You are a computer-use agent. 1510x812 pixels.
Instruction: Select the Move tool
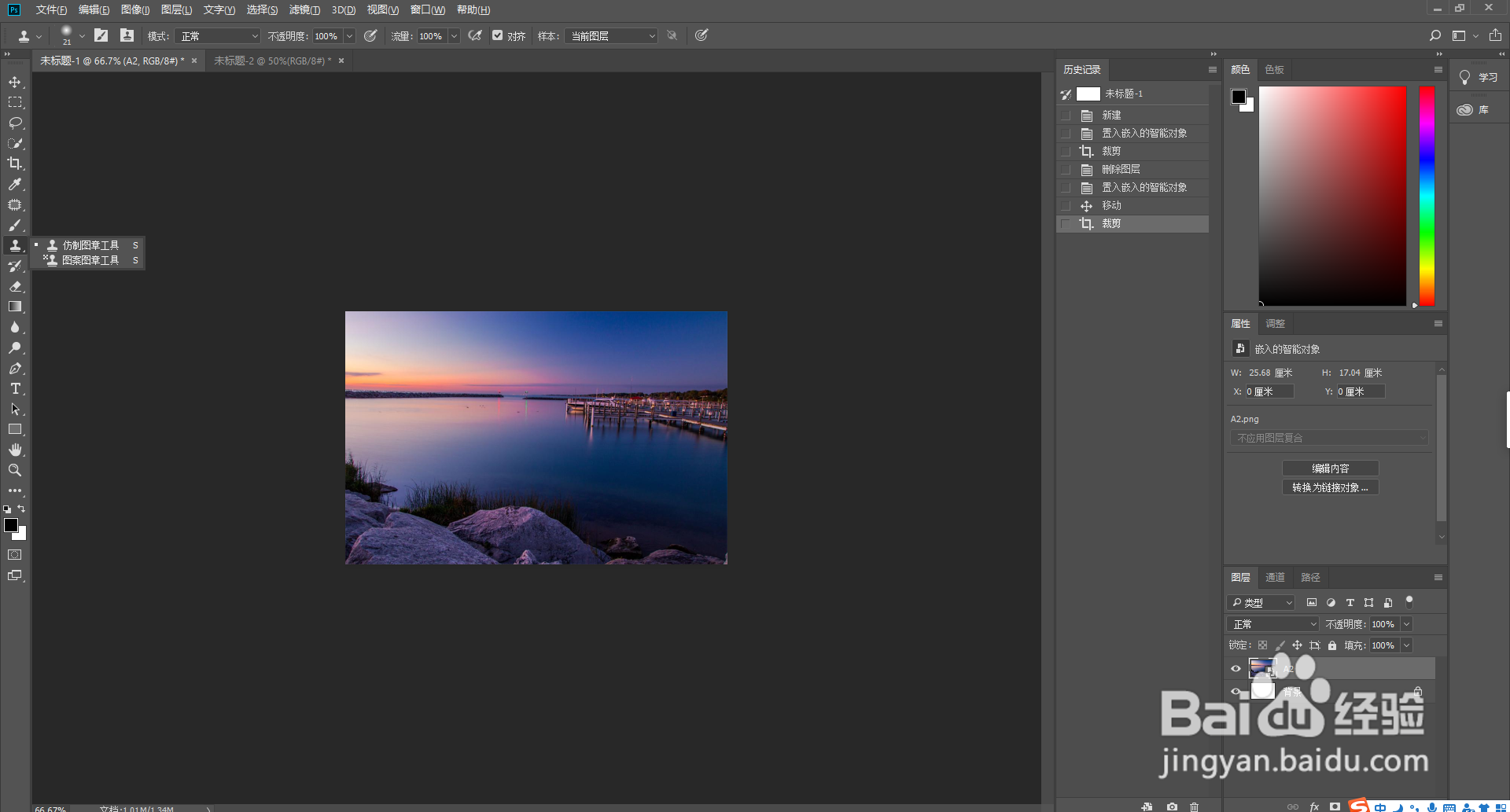[x=15, y=83]
